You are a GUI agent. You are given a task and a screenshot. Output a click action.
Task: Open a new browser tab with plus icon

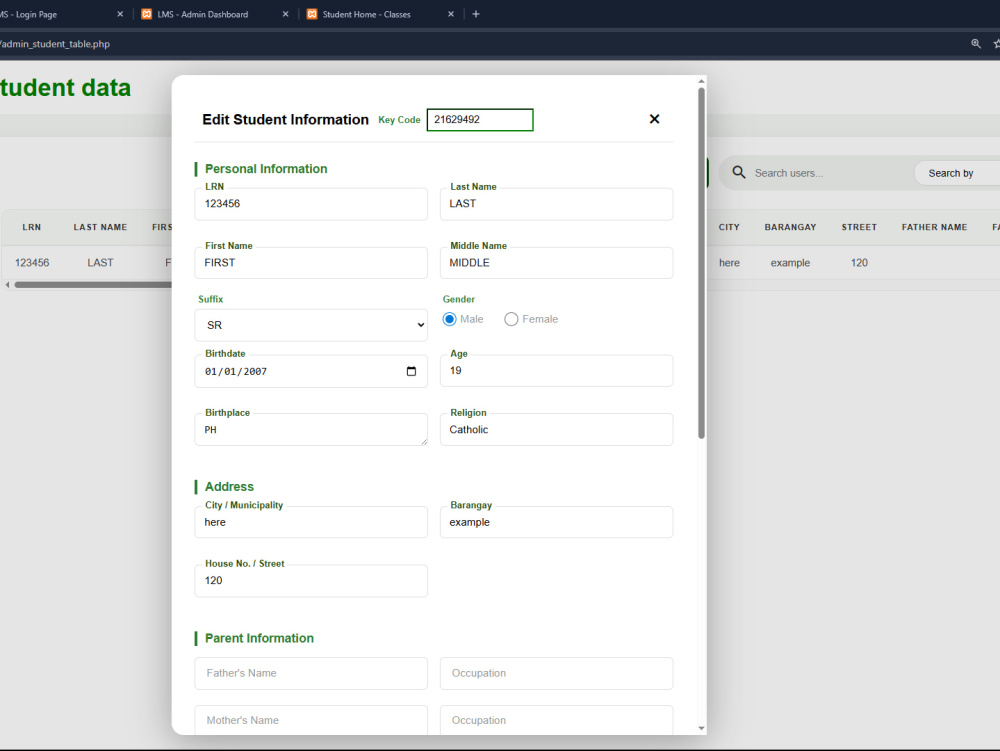tap(476, 14)
